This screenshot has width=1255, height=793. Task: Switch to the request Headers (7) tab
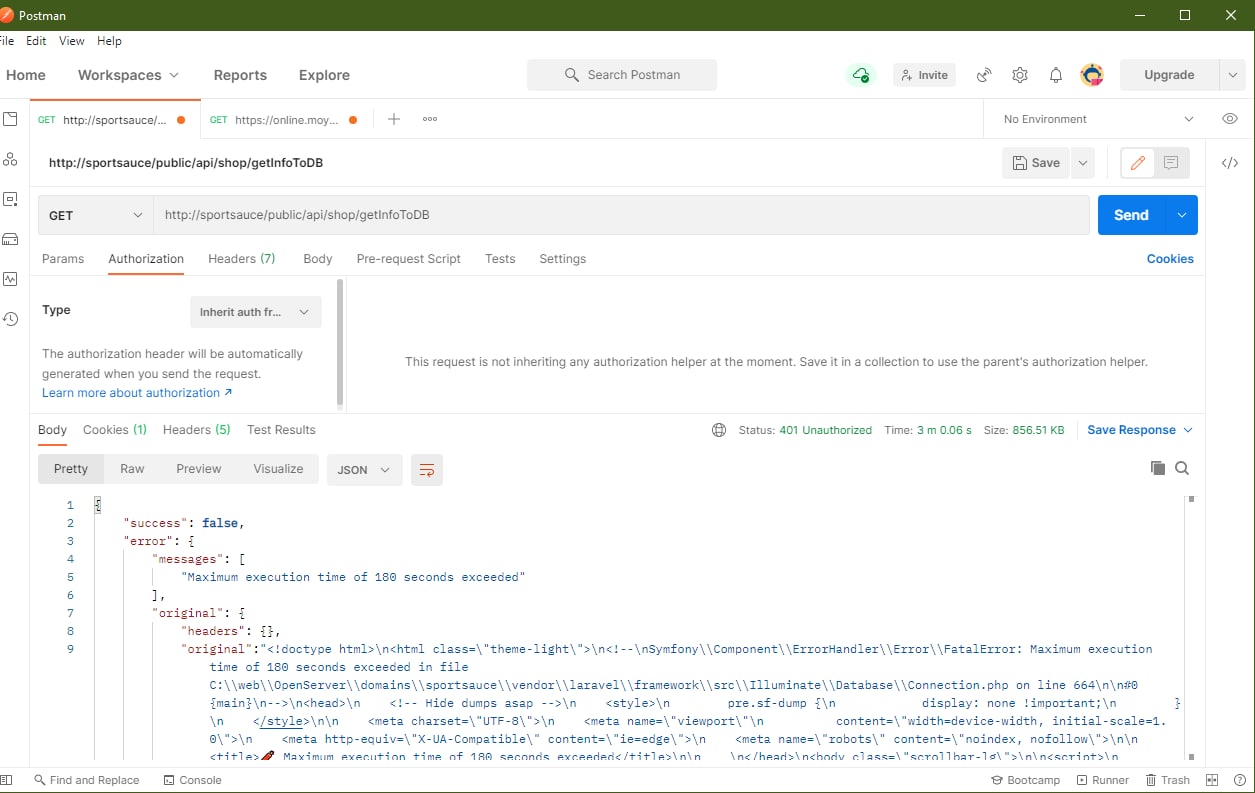242,259
